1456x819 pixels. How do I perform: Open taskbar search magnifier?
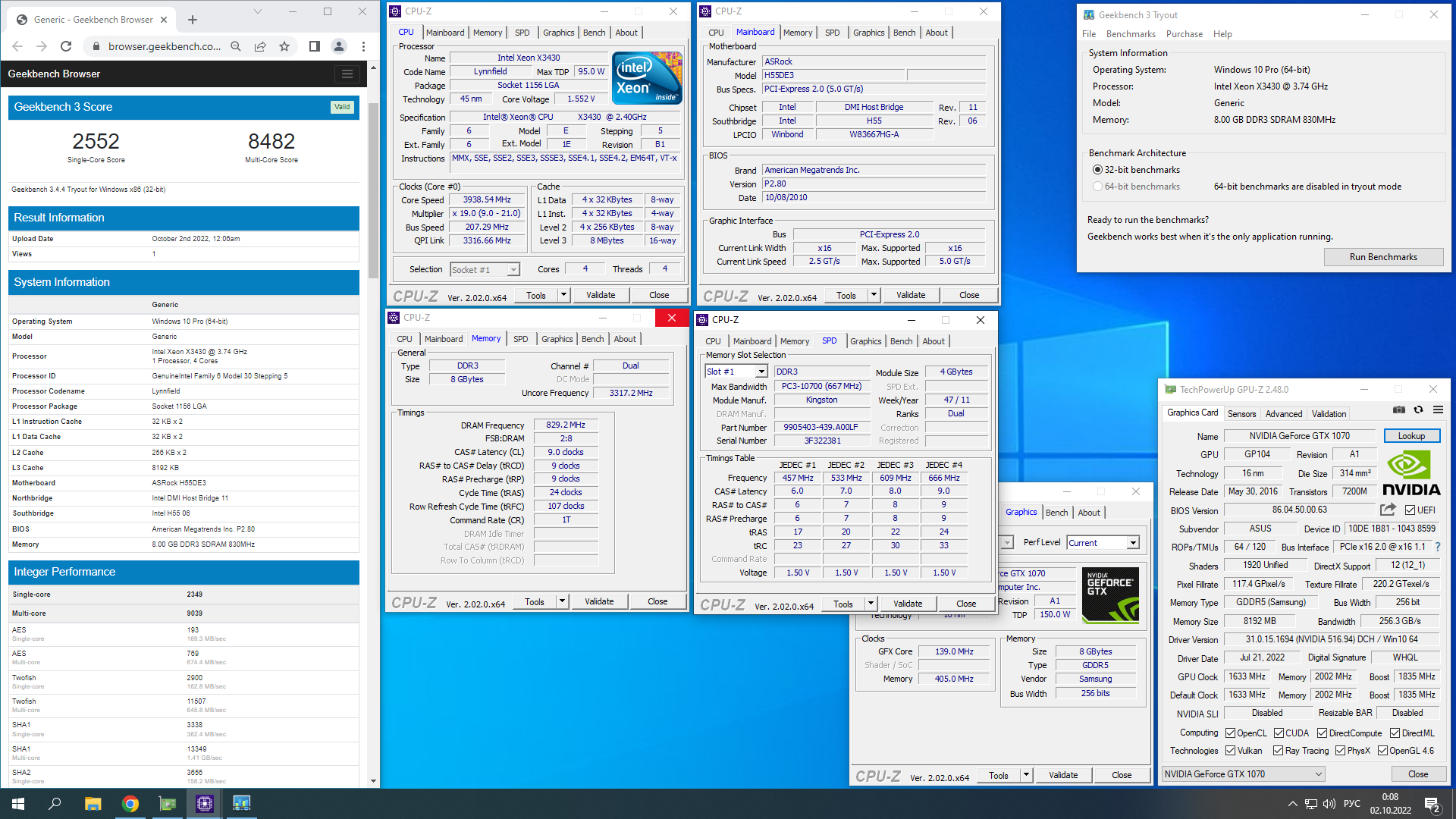[x=55, y=804]
